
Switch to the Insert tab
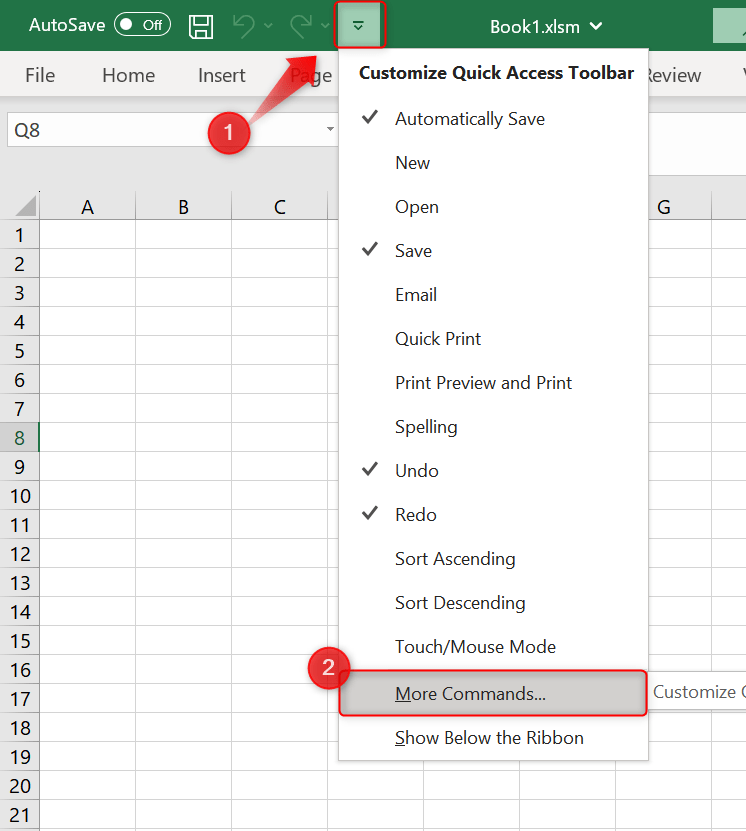tap(221, 74)
